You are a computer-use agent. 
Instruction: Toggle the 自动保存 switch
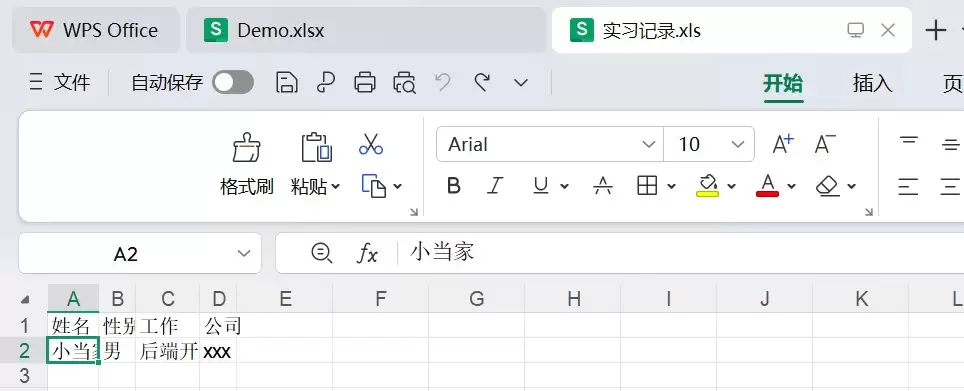(x=233, y=82)
